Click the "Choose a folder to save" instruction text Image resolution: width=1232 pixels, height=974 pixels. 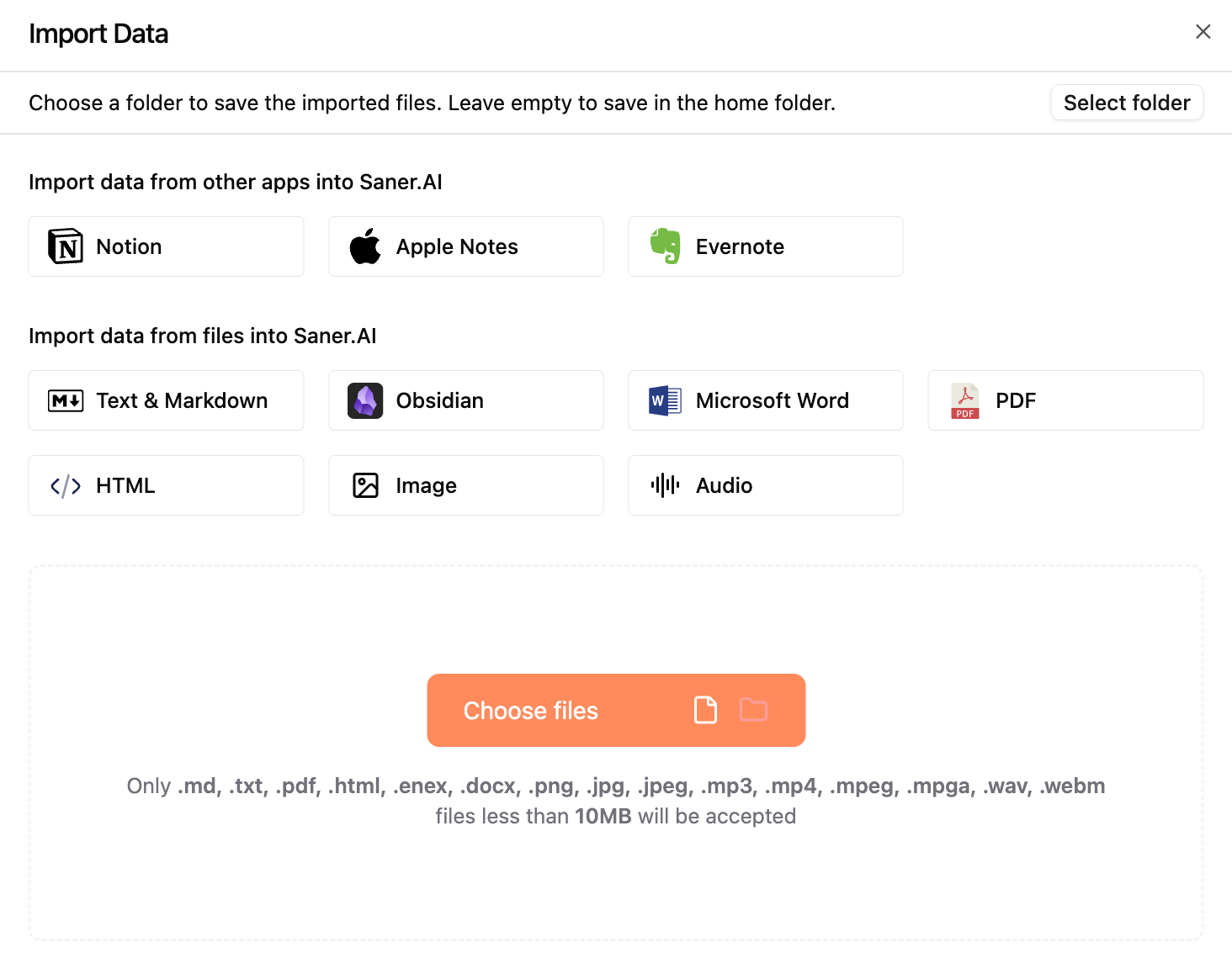(433, 103)
